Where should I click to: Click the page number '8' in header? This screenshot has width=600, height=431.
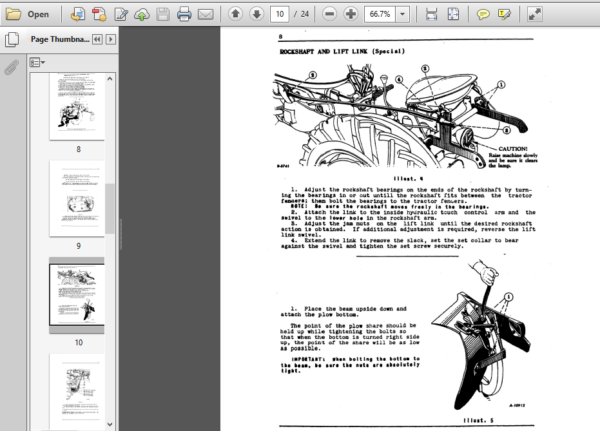tap(280, 37)
